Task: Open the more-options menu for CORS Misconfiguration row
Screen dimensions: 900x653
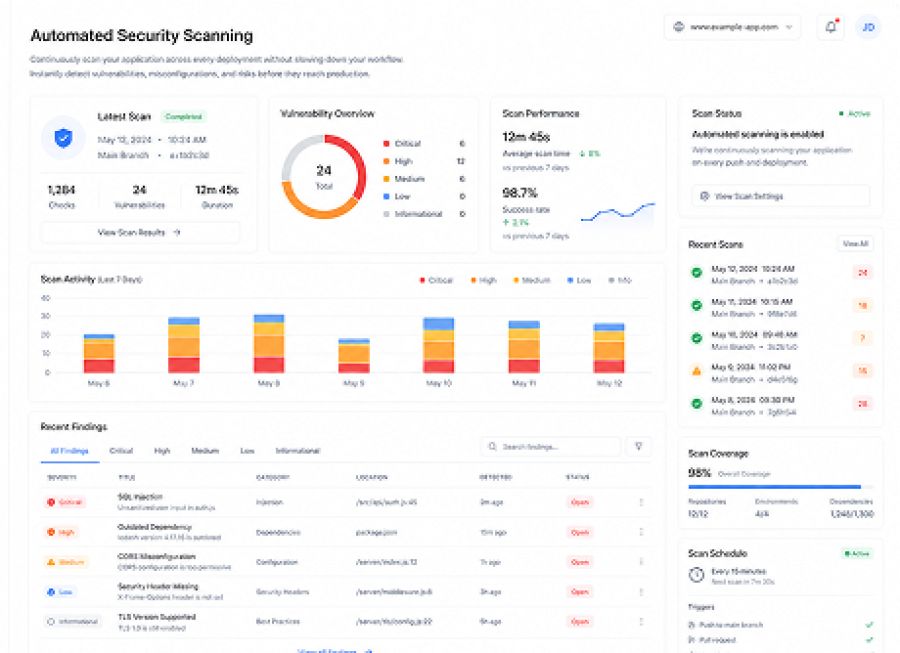Action: tap(641, 562)
